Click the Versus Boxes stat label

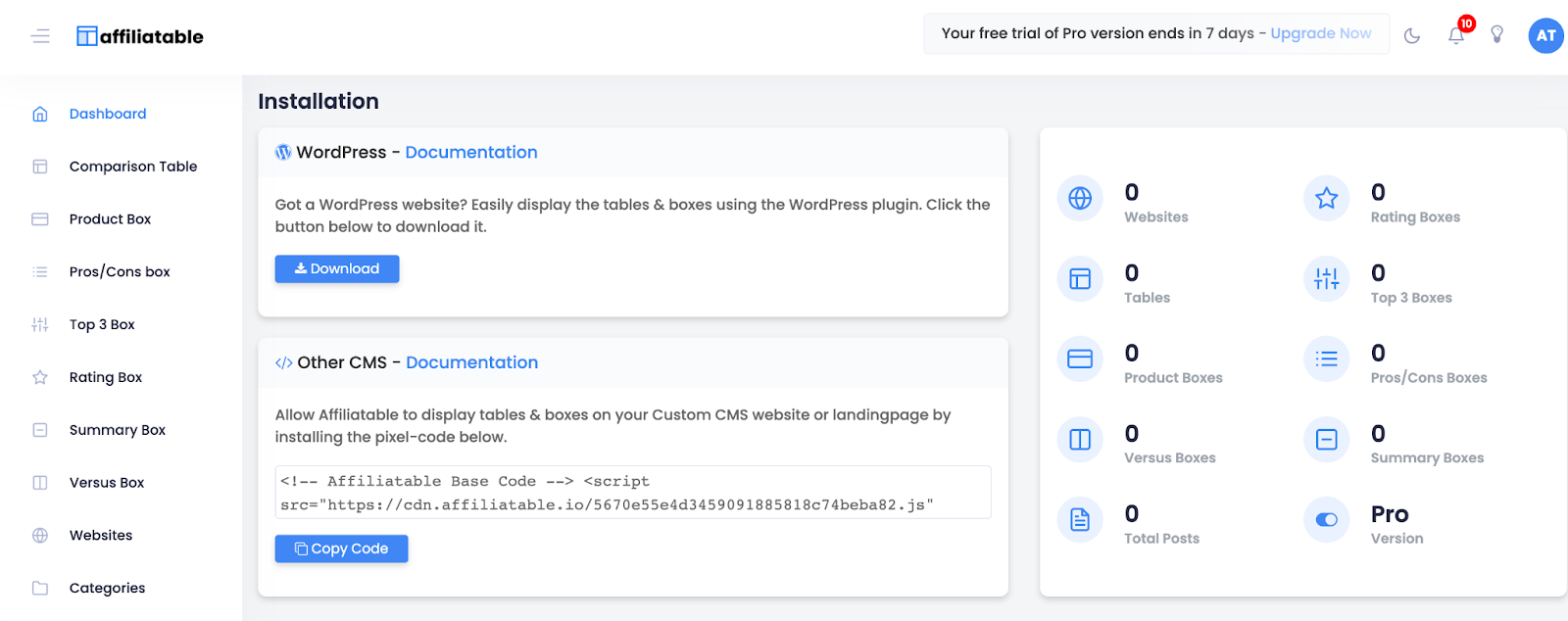(x=1170, y=458)
